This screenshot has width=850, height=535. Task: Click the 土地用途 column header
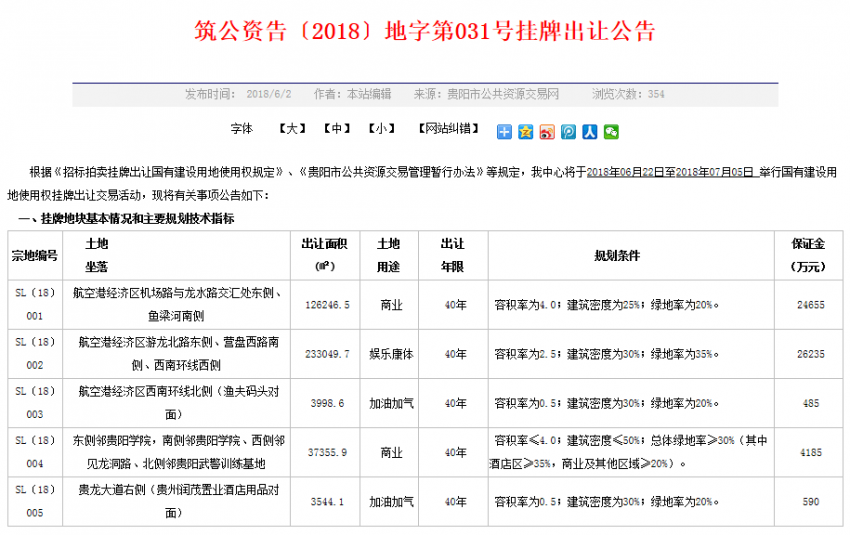[x=389, y=255]
